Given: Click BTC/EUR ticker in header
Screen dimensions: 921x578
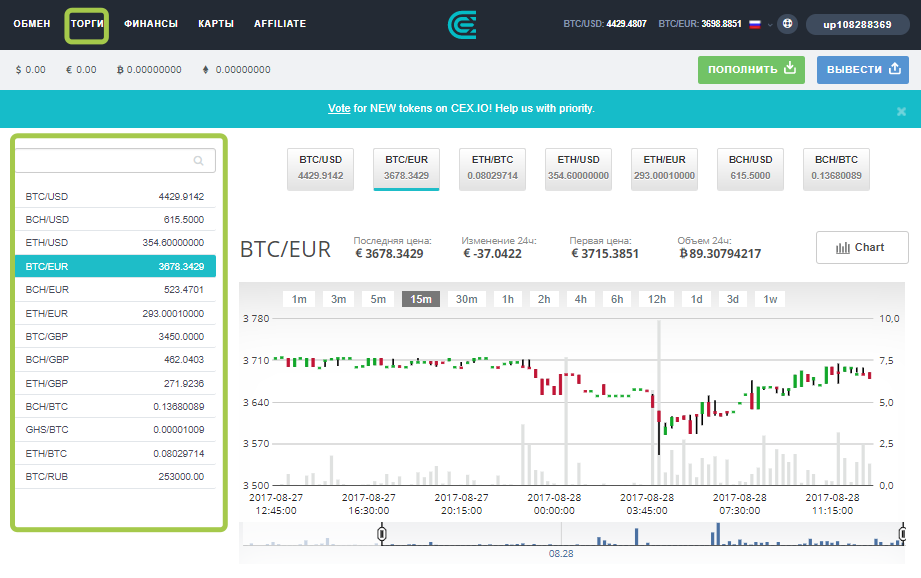Looking at the screenshot, I should (x=700, y=24).
